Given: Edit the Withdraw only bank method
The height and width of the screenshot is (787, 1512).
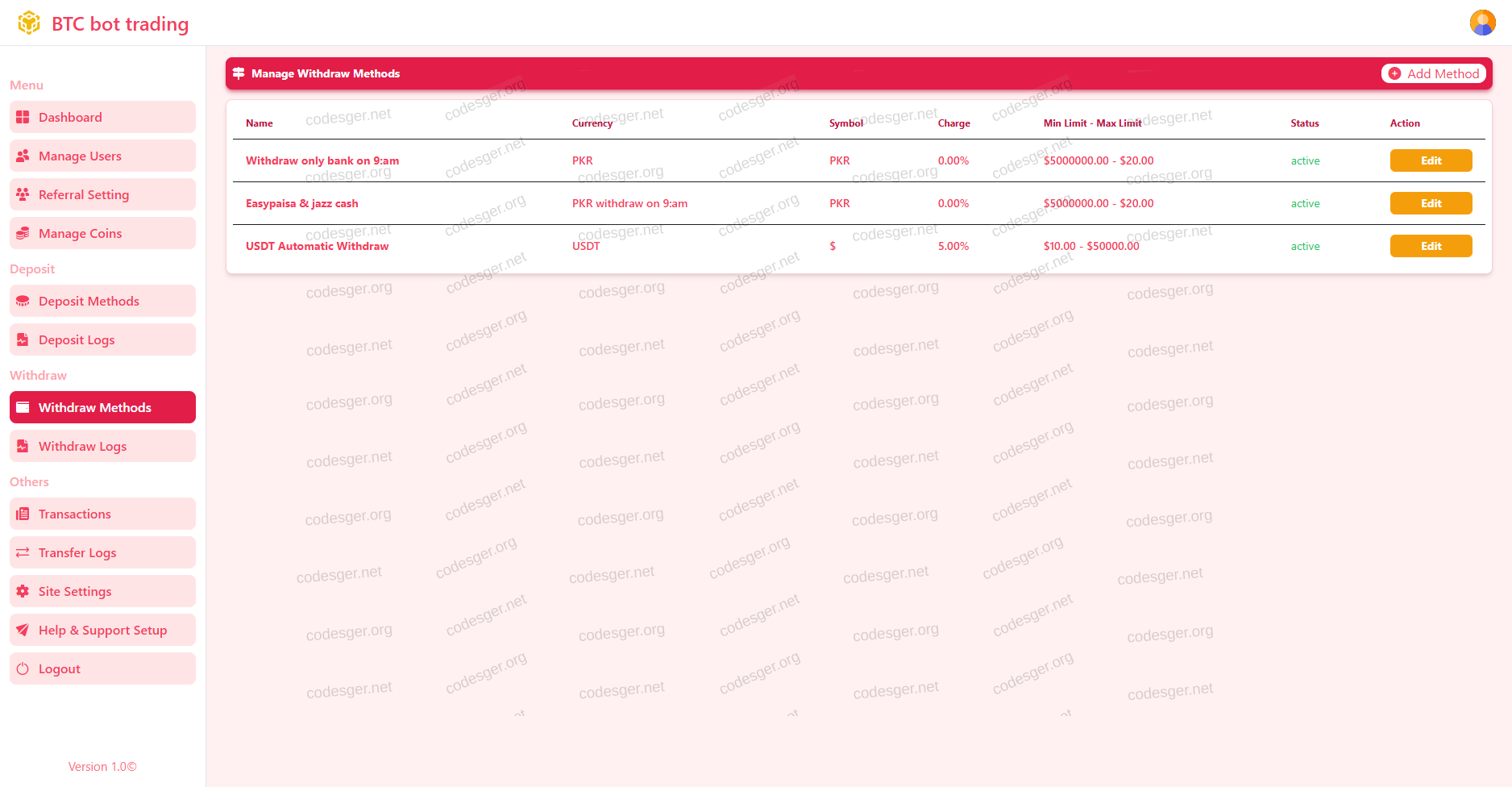Looking at the screenshot, I should (1431, 160).
